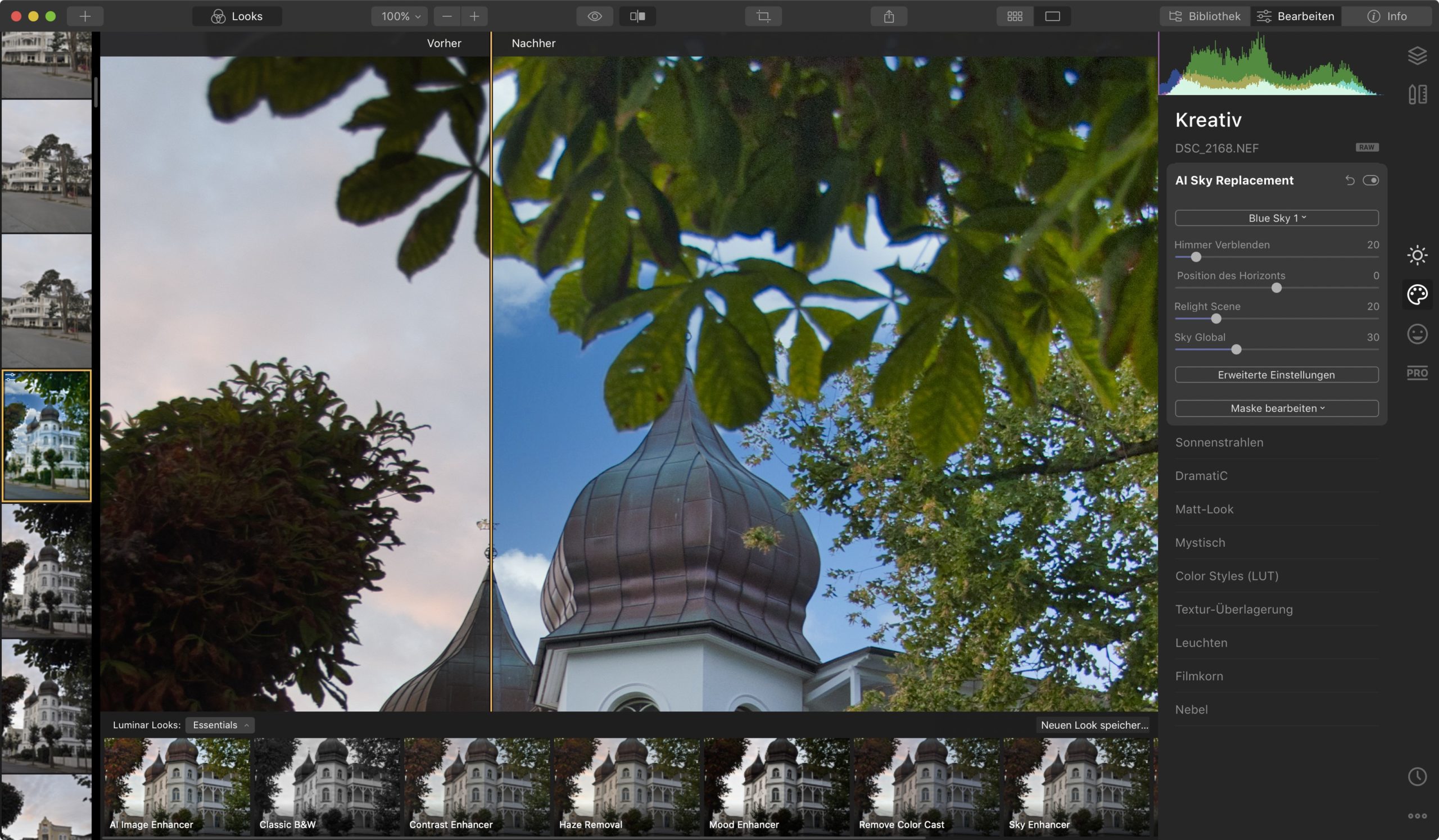1439x840 pixels.
Task: Apply the Remove Color Cast look
Action: click(927, 787)
